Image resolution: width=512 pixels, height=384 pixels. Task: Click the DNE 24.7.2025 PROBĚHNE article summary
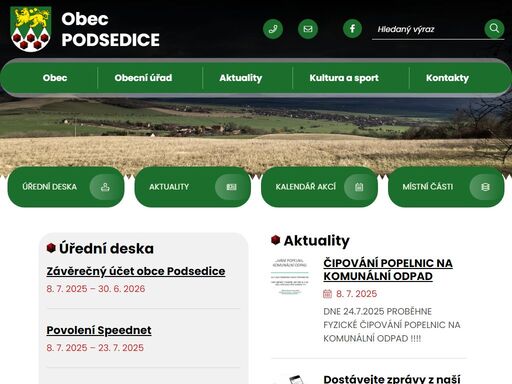point(392,325)
